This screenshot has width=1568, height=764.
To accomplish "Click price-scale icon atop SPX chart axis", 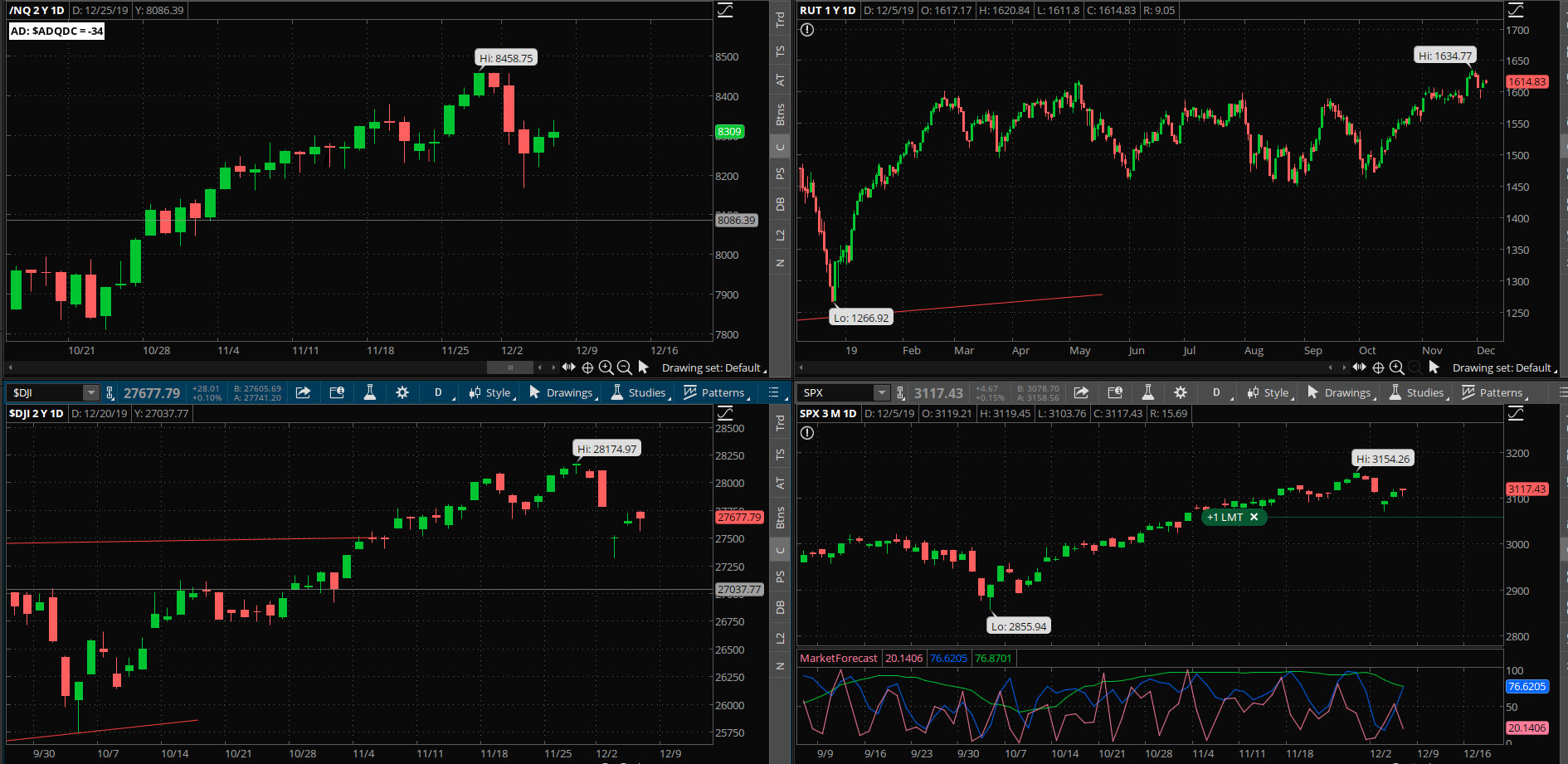I will (x=1516, y=413).
